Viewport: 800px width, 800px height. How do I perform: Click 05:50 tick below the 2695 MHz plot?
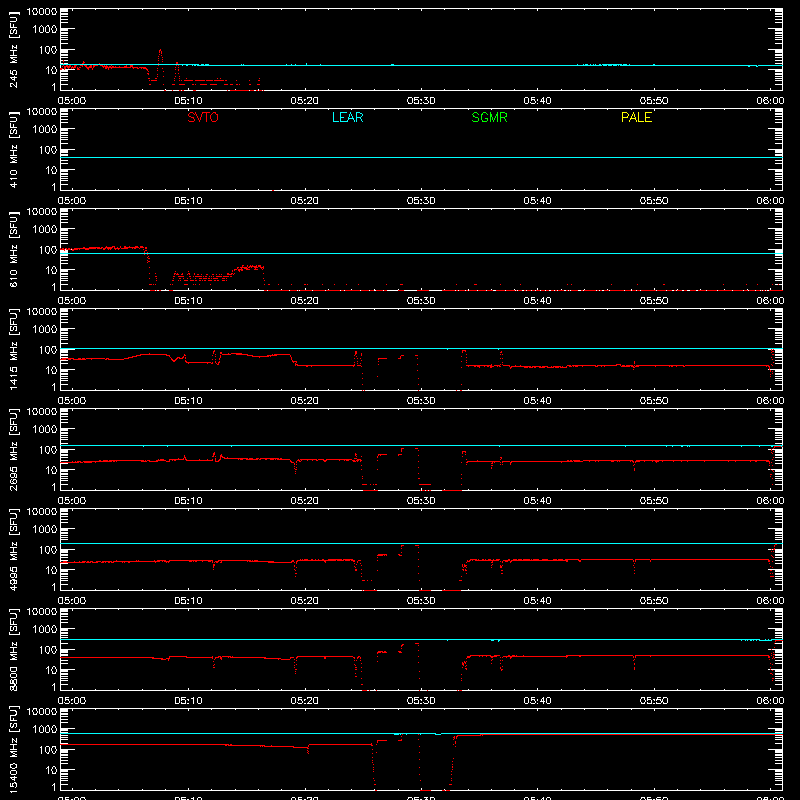(654, 501)
